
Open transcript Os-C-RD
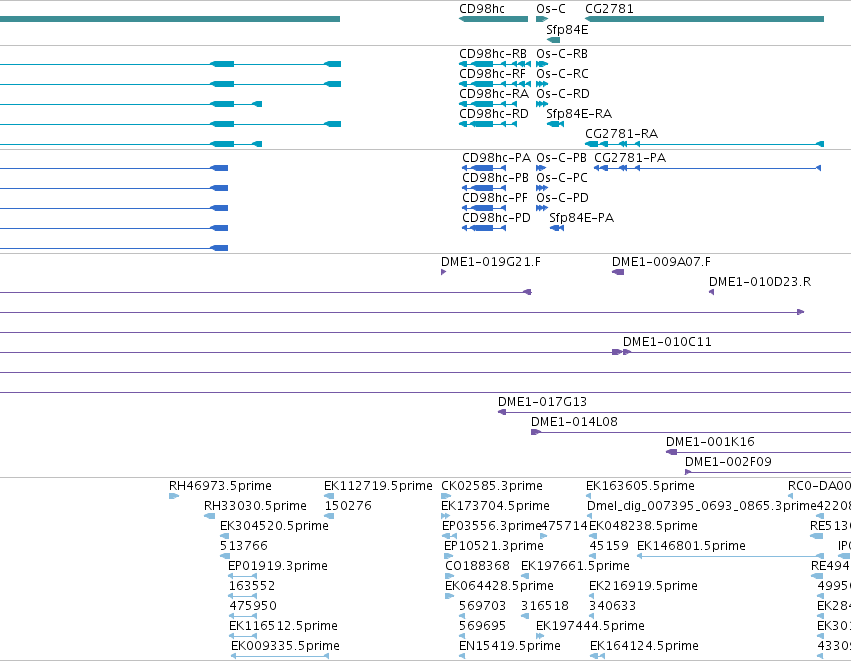(563, 94)
